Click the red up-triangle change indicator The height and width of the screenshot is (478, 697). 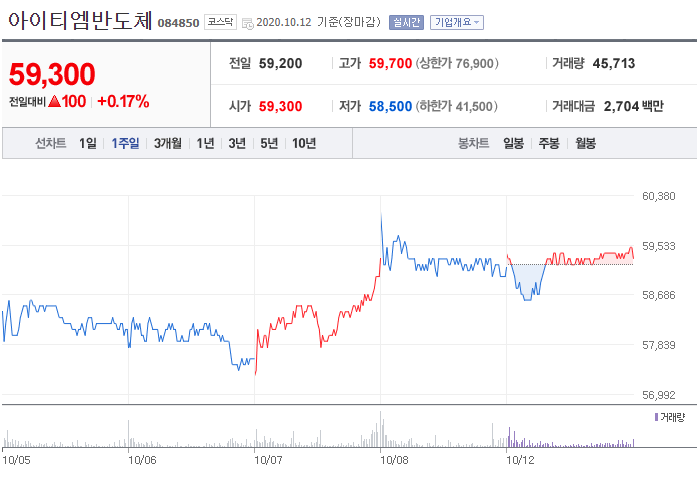54,101
